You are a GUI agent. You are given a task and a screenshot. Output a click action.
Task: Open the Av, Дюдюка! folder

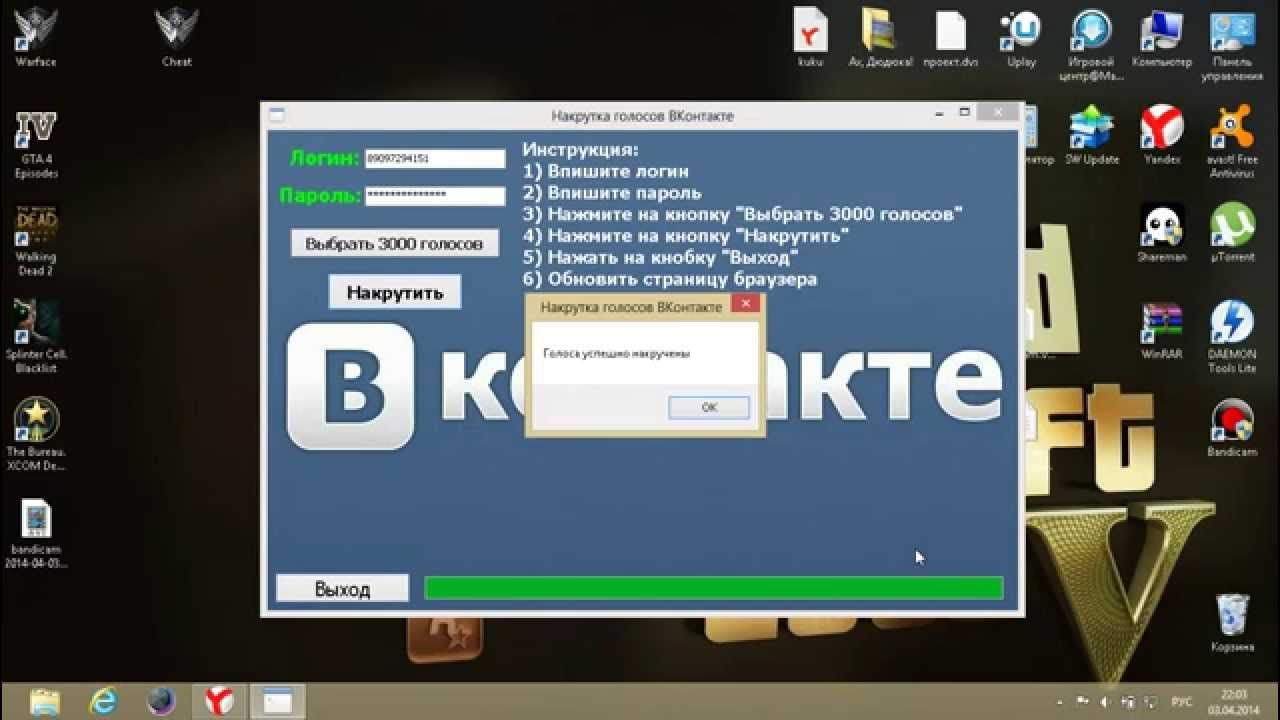pos(880,37)
